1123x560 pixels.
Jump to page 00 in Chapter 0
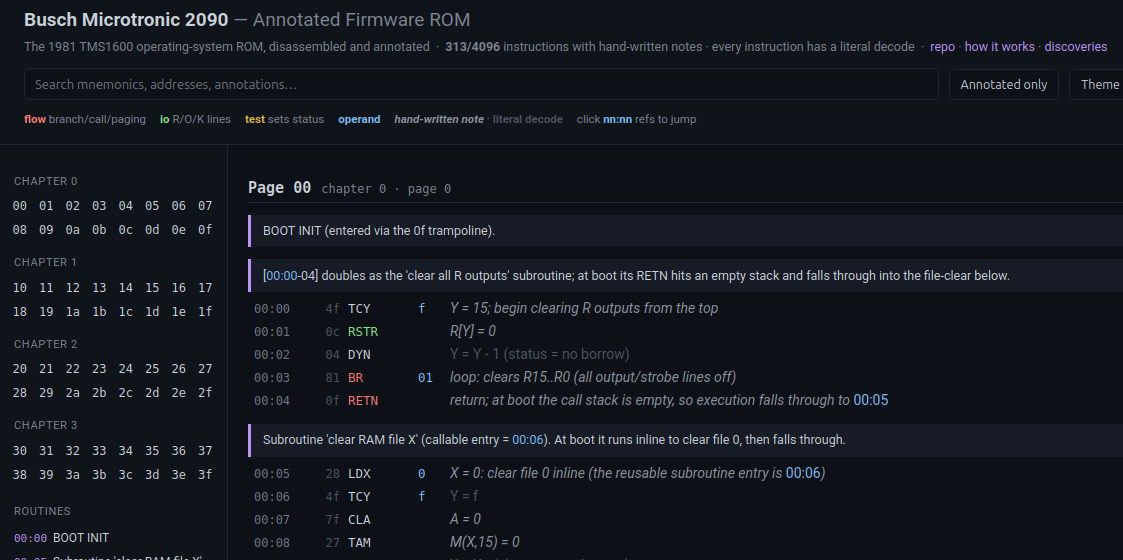(x=20, y=206)
